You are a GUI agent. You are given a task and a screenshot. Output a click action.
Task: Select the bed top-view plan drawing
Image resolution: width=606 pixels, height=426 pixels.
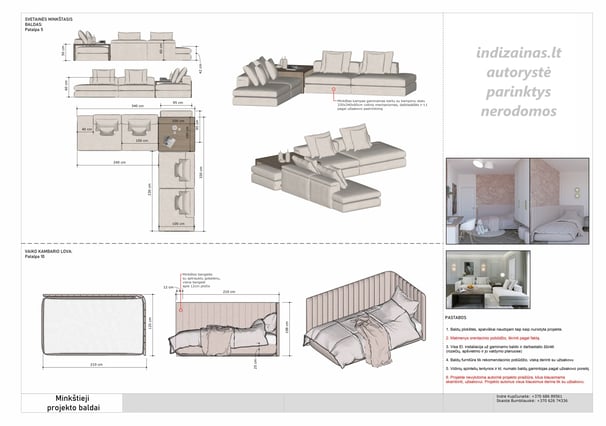tap(94, 324)
